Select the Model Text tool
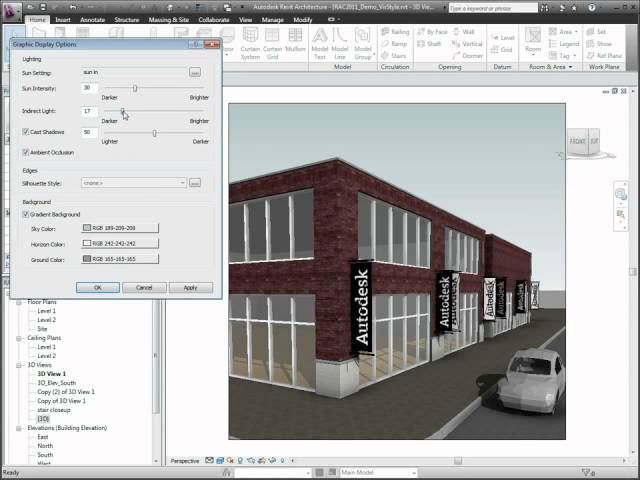 [320, 44]
